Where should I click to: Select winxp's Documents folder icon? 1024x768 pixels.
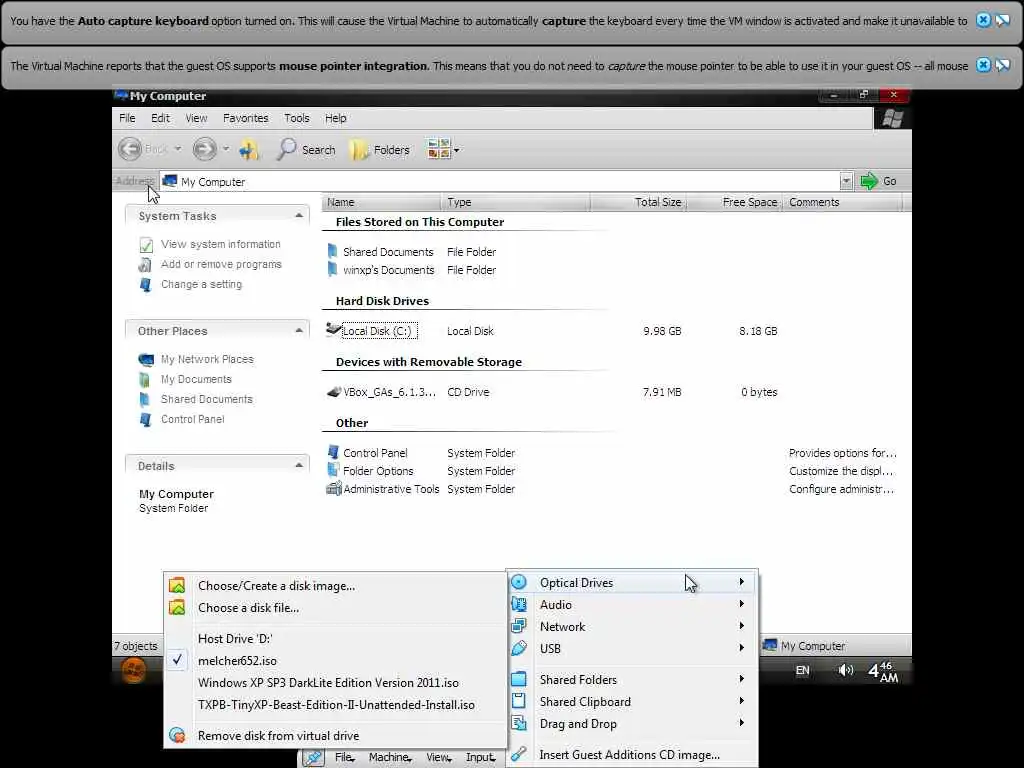332,269
